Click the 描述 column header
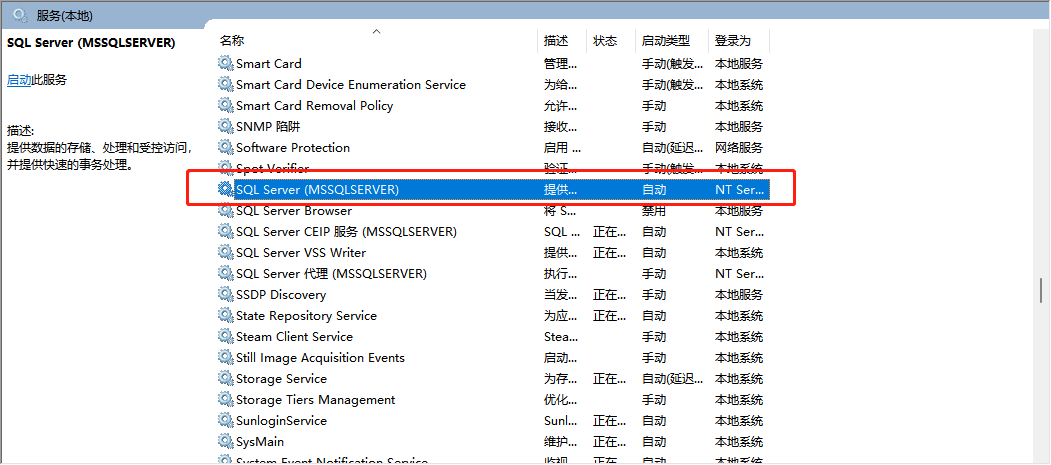The image size is (1051, 465). tap(556, 41)
